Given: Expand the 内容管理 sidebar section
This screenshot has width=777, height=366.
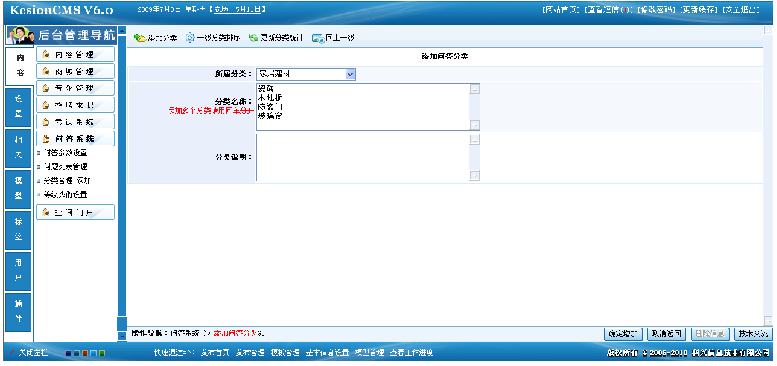Looking at the screenshot, I should point(75,54).
